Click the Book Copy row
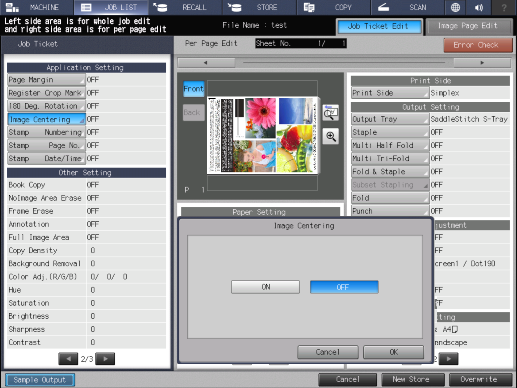Viewport: 517px width, 388px height. point(86,185)
